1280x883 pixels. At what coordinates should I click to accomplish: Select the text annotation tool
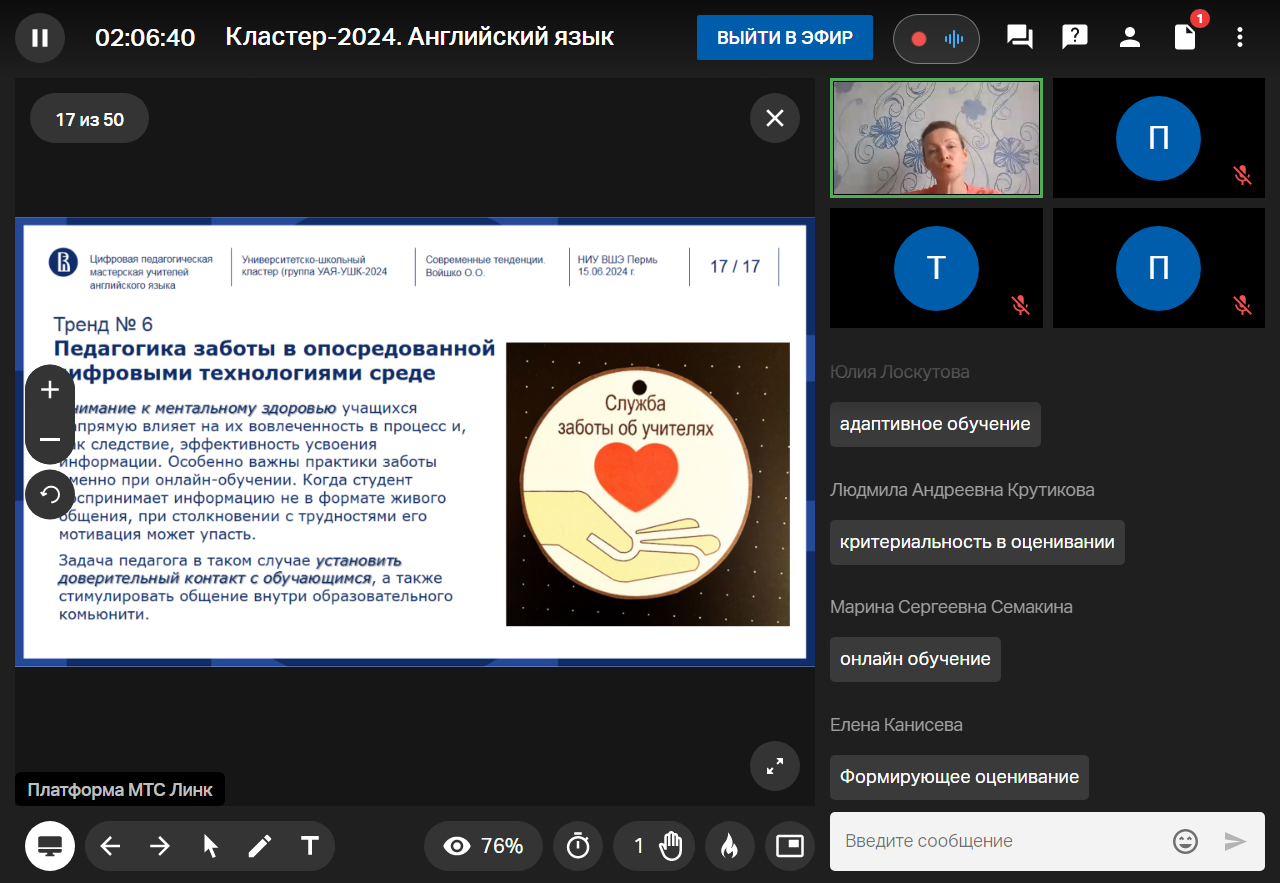[x=310, y=846]
